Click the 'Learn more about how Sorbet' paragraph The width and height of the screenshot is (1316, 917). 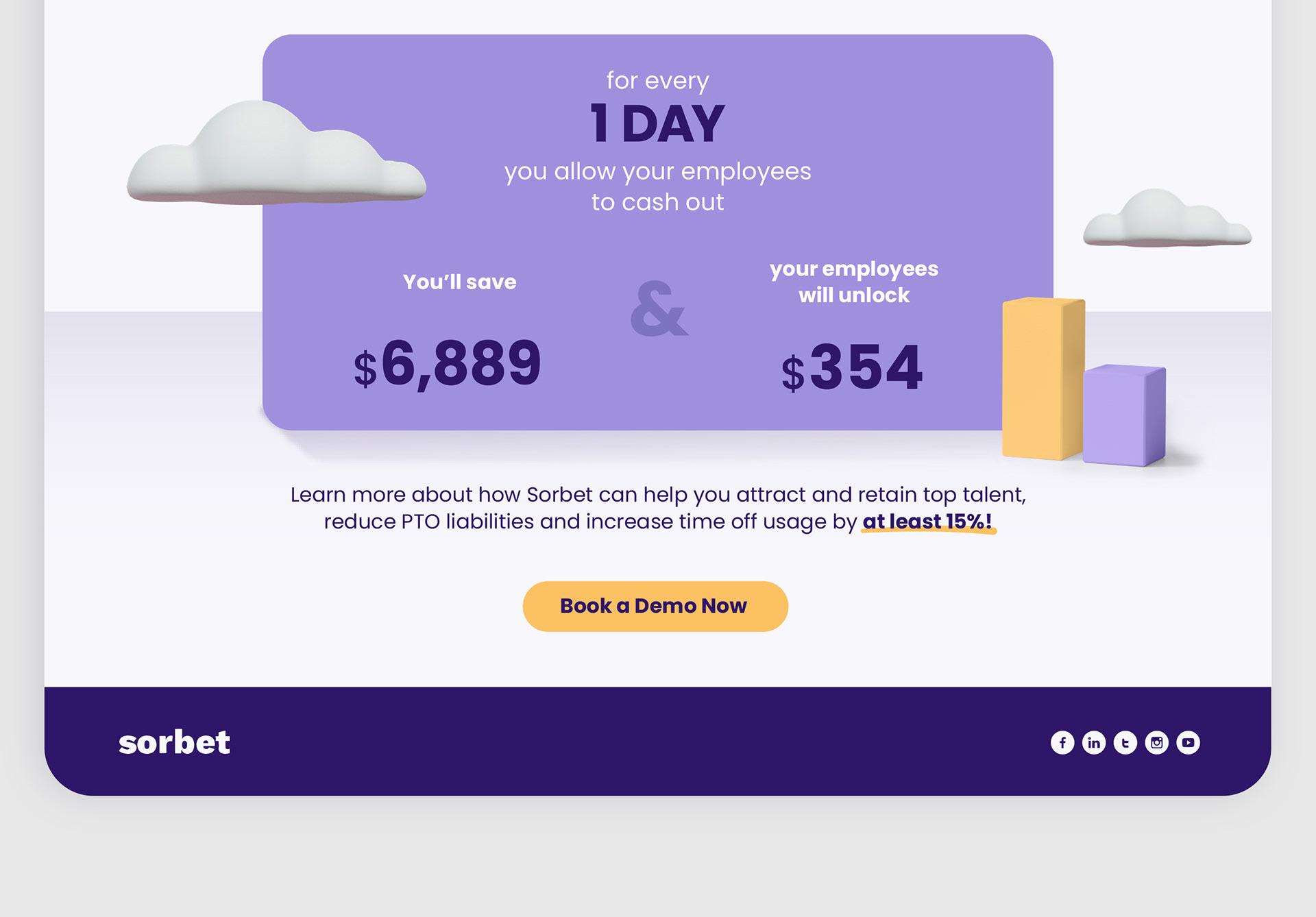tap(658, 508)
